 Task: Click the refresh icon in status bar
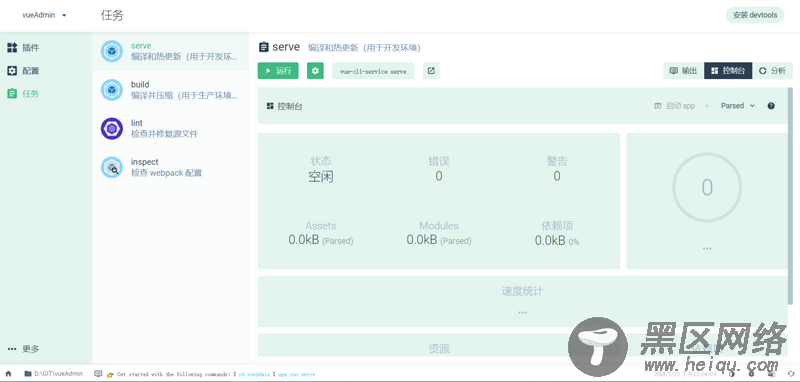tap(791, 374)
